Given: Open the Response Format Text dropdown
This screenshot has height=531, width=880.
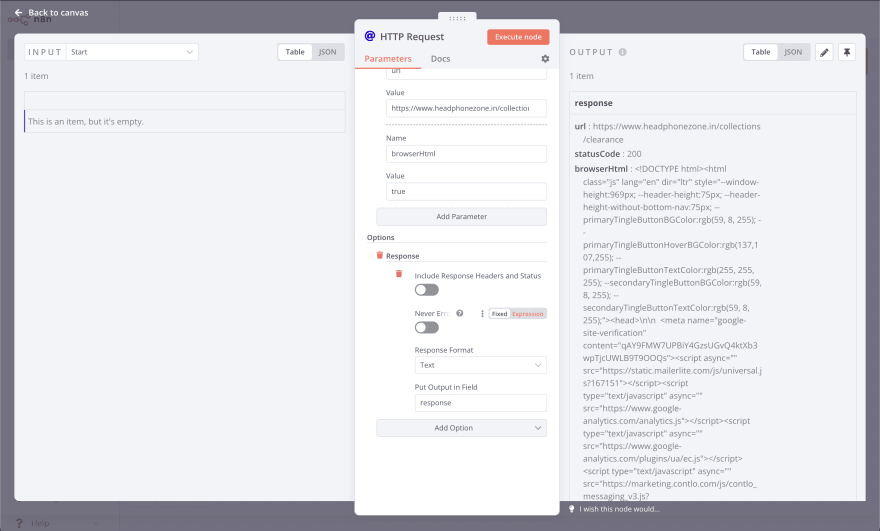Looking at the screenshot, I should point(480,365).
